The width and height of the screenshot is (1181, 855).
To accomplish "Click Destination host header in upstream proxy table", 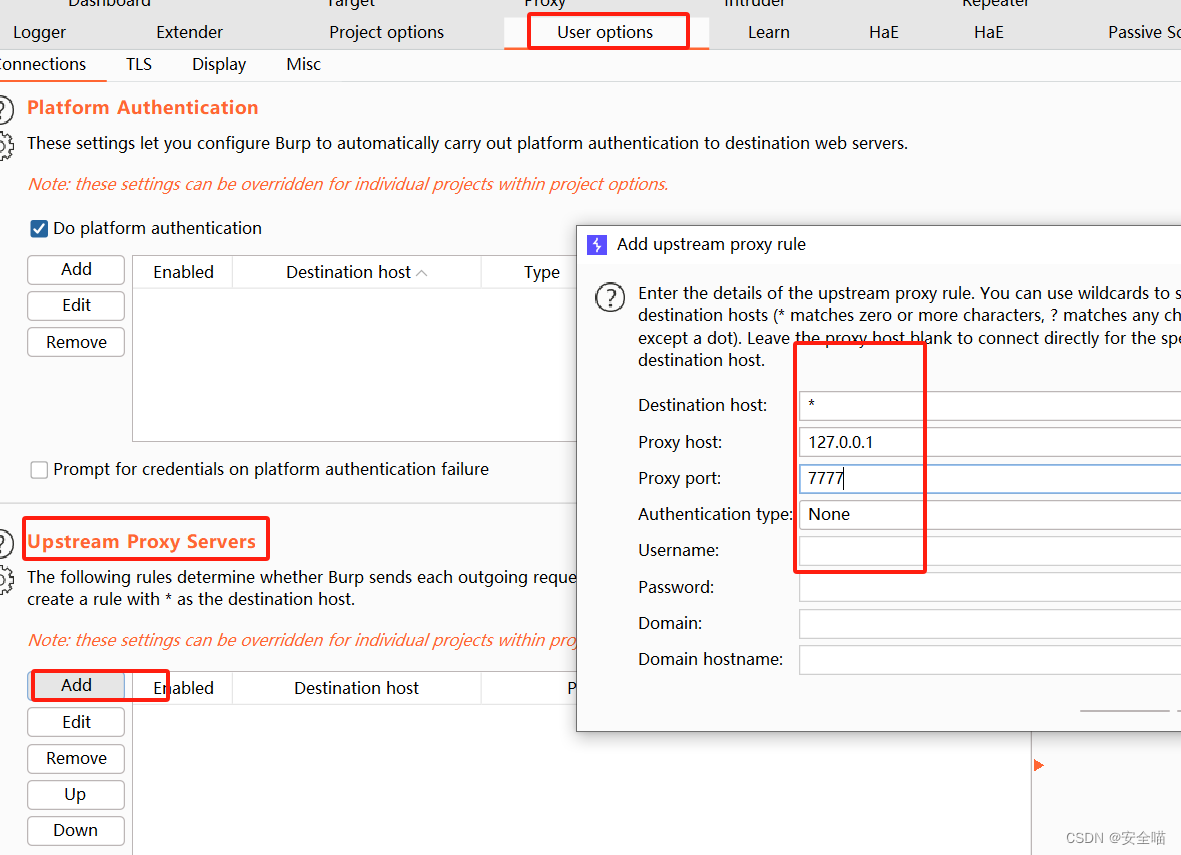I will coord(356,688).
